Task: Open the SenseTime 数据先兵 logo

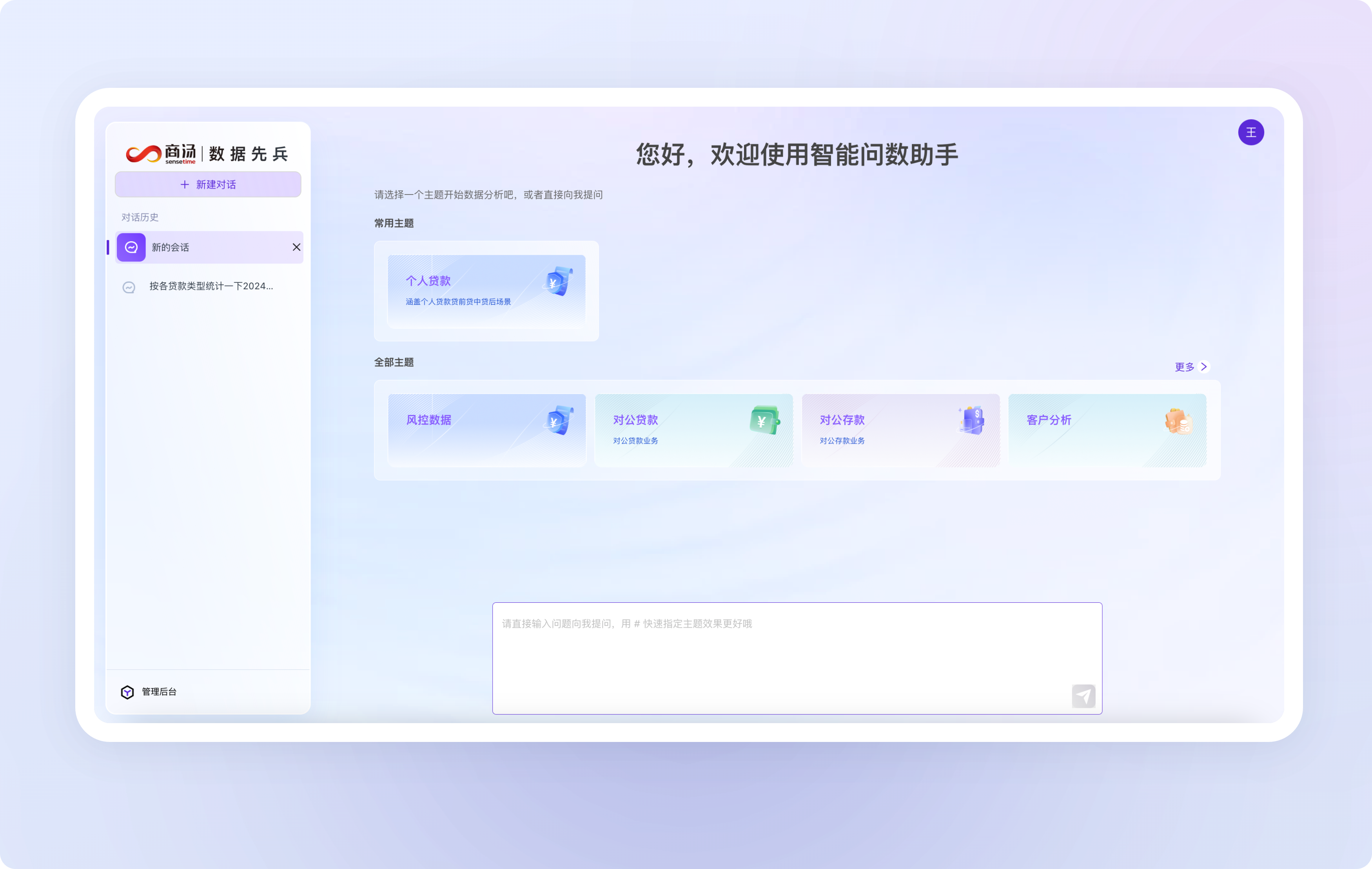Action: pos(207,154)
